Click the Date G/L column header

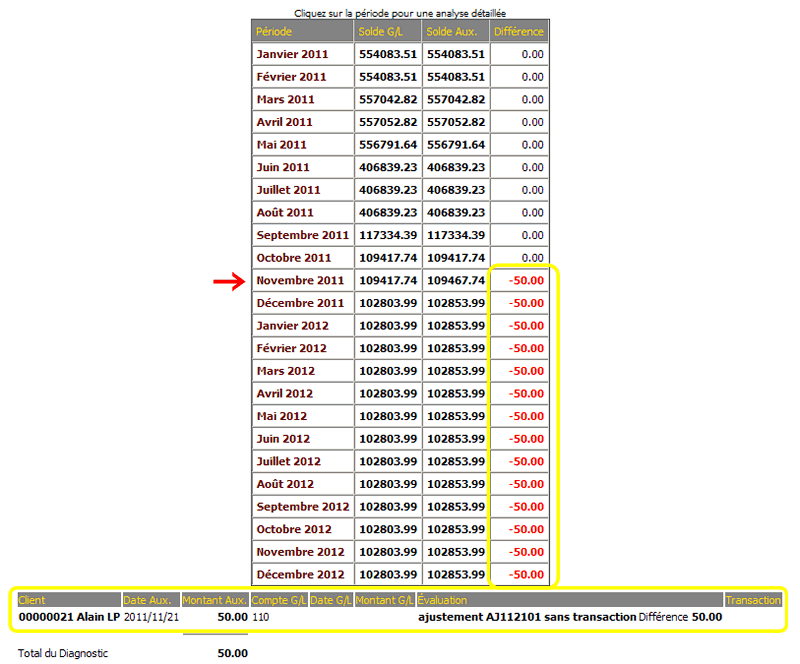332,600
